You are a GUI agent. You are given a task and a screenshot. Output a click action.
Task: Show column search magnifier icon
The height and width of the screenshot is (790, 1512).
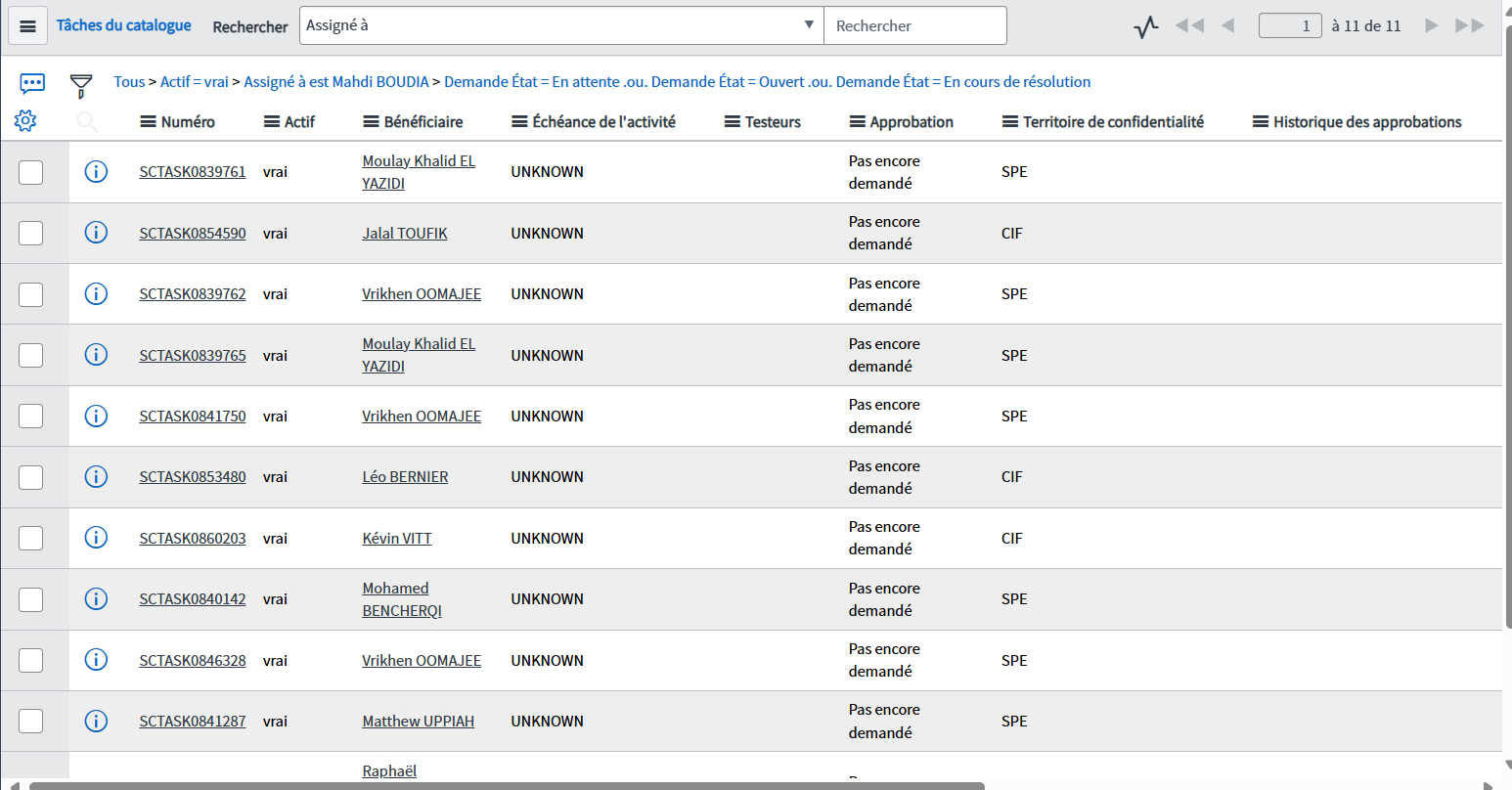pos(87,121)
